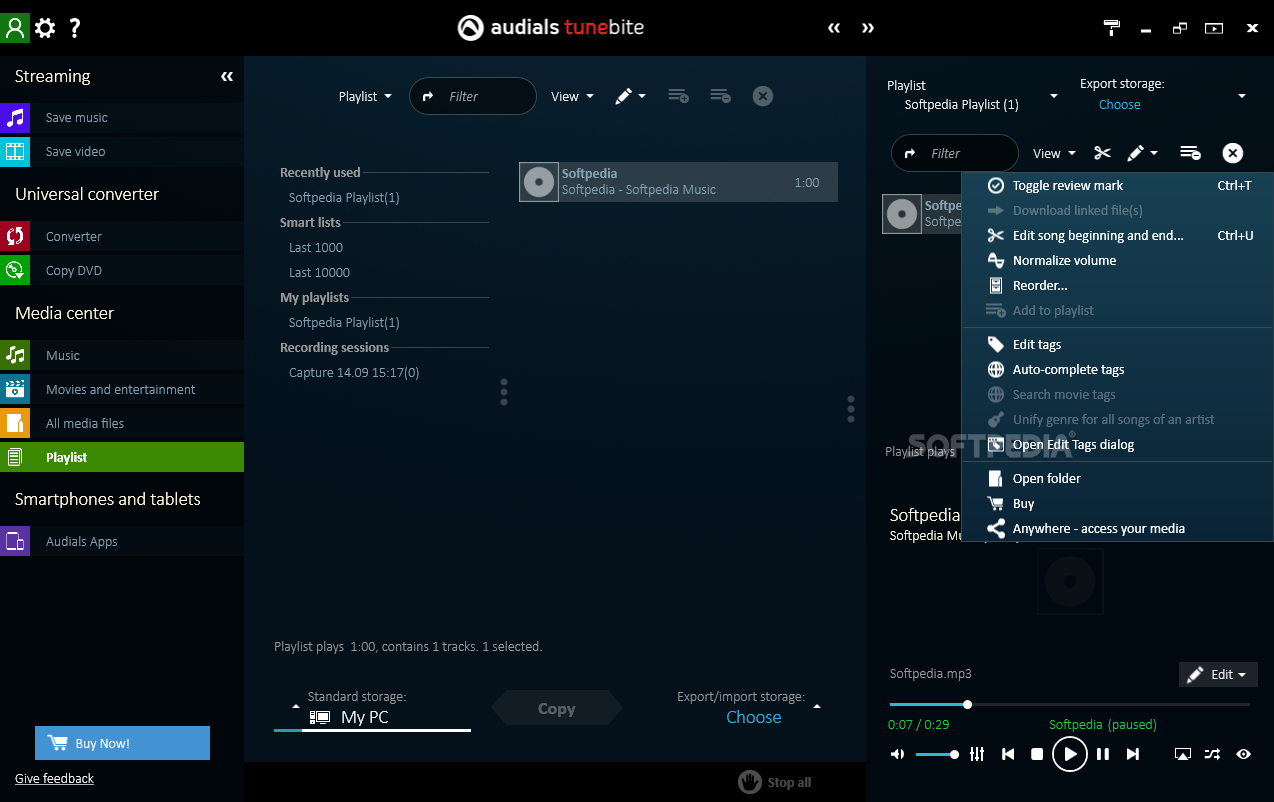Open the right Playlist selector dropdown arrow
1274x802 pixels.
click(1053, 96)
